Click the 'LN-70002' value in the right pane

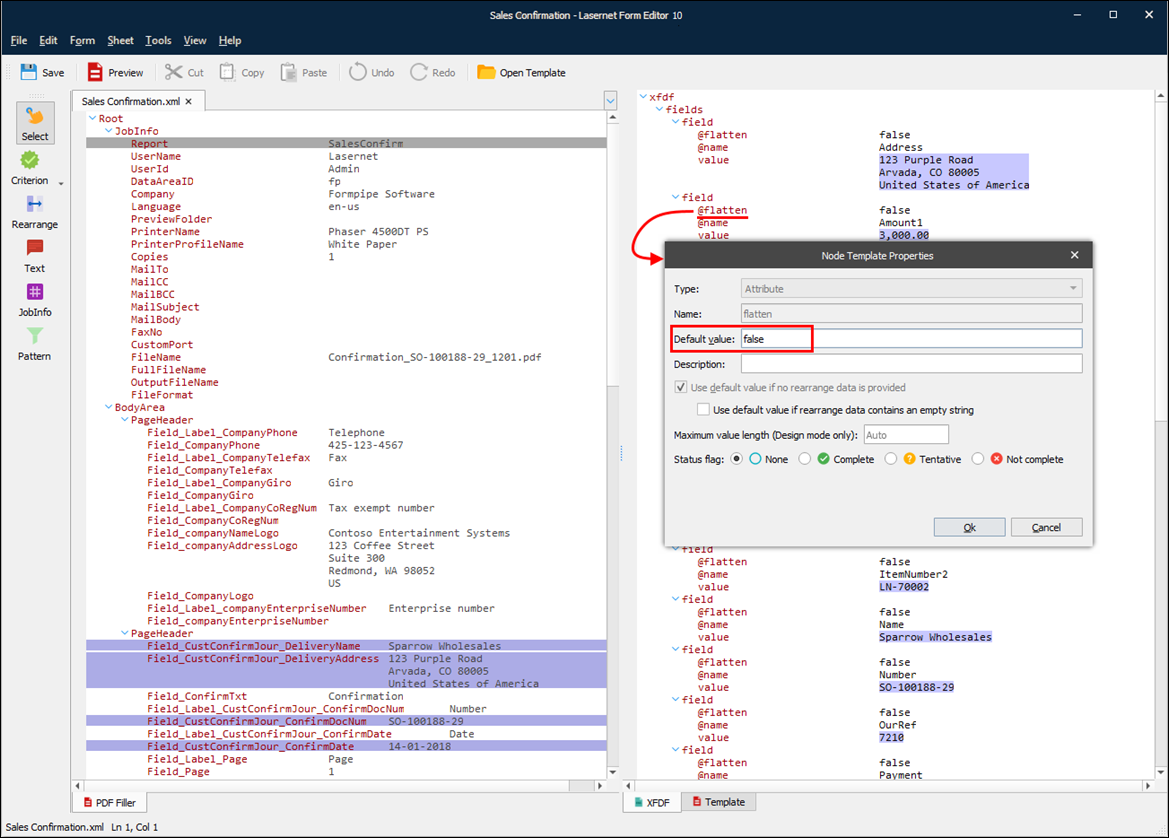pyautogui.click(x=904, y=587)
